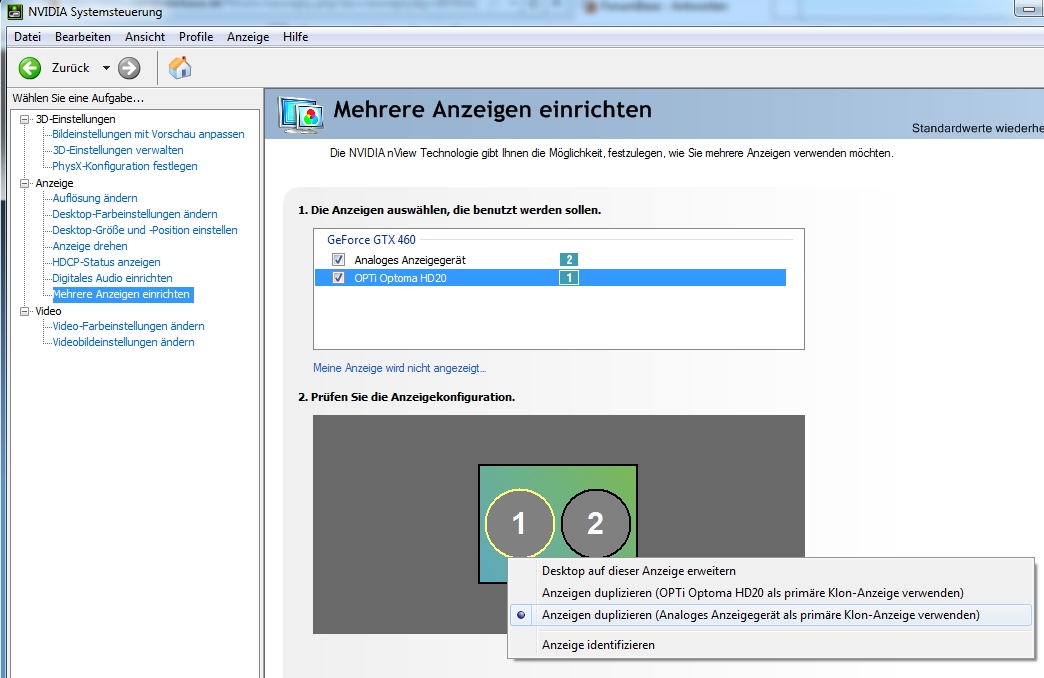This screenshot has width=1044, height=678.
Task: Minimize the NVIDIA window
Action: click(1029, 9)
